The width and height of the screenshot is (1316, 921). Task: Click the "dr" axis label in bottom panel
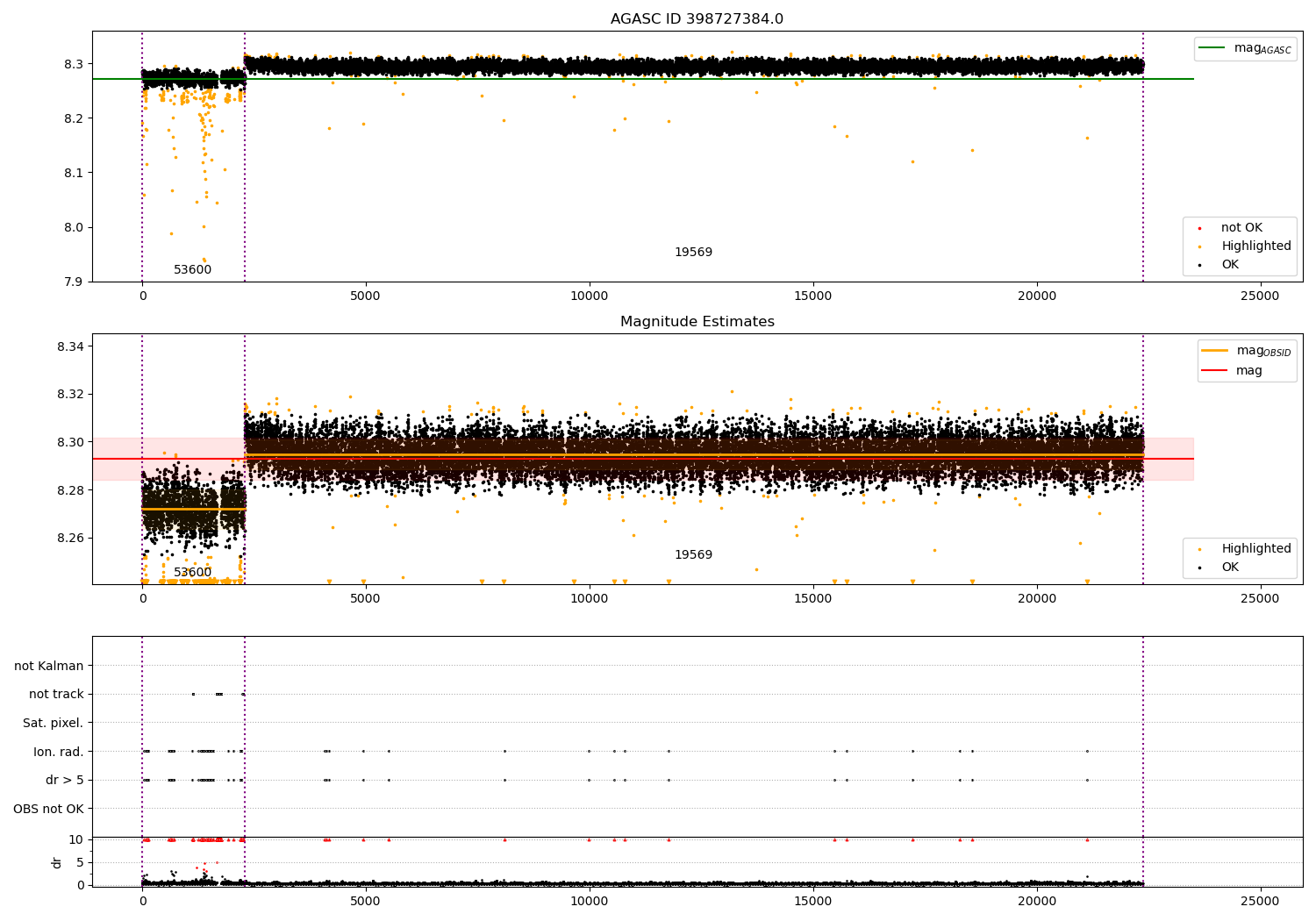(x=57, y=862)
